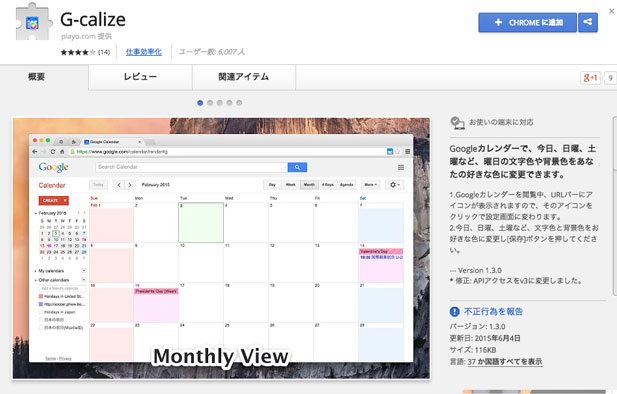Click the G-calize puzzle piece icon
The width and height of the screenshot is (617, 394).
click(34, 22)
